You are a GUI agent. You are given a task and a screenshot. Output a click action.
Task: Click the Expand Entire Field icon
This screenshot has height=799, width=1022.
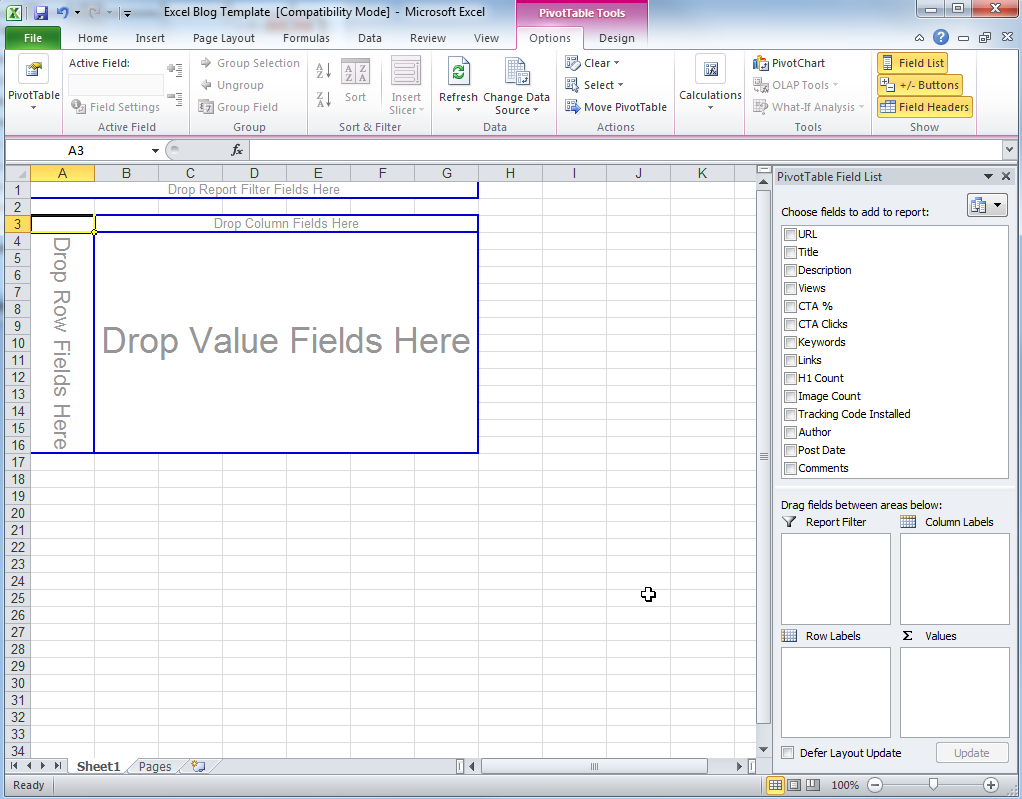(175, 69)
